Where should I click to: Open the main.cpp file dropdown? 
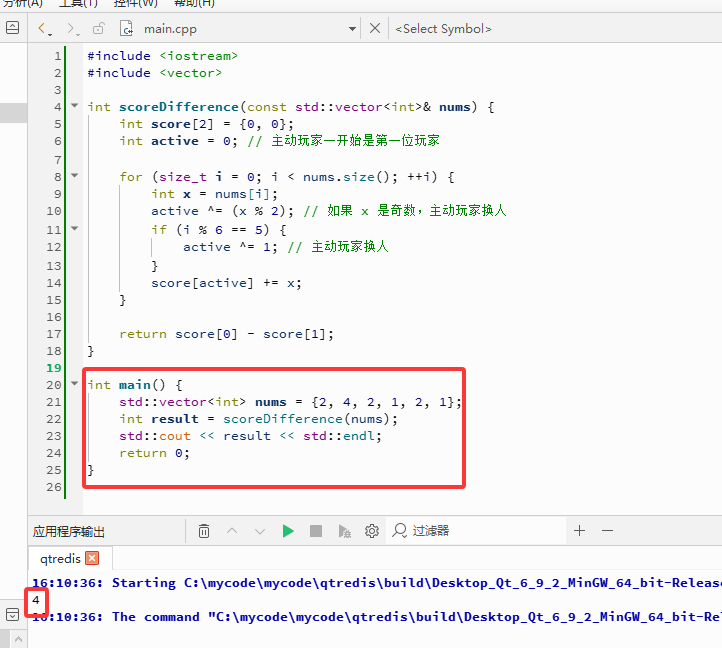pyautogui.click(x=352, y=29)
